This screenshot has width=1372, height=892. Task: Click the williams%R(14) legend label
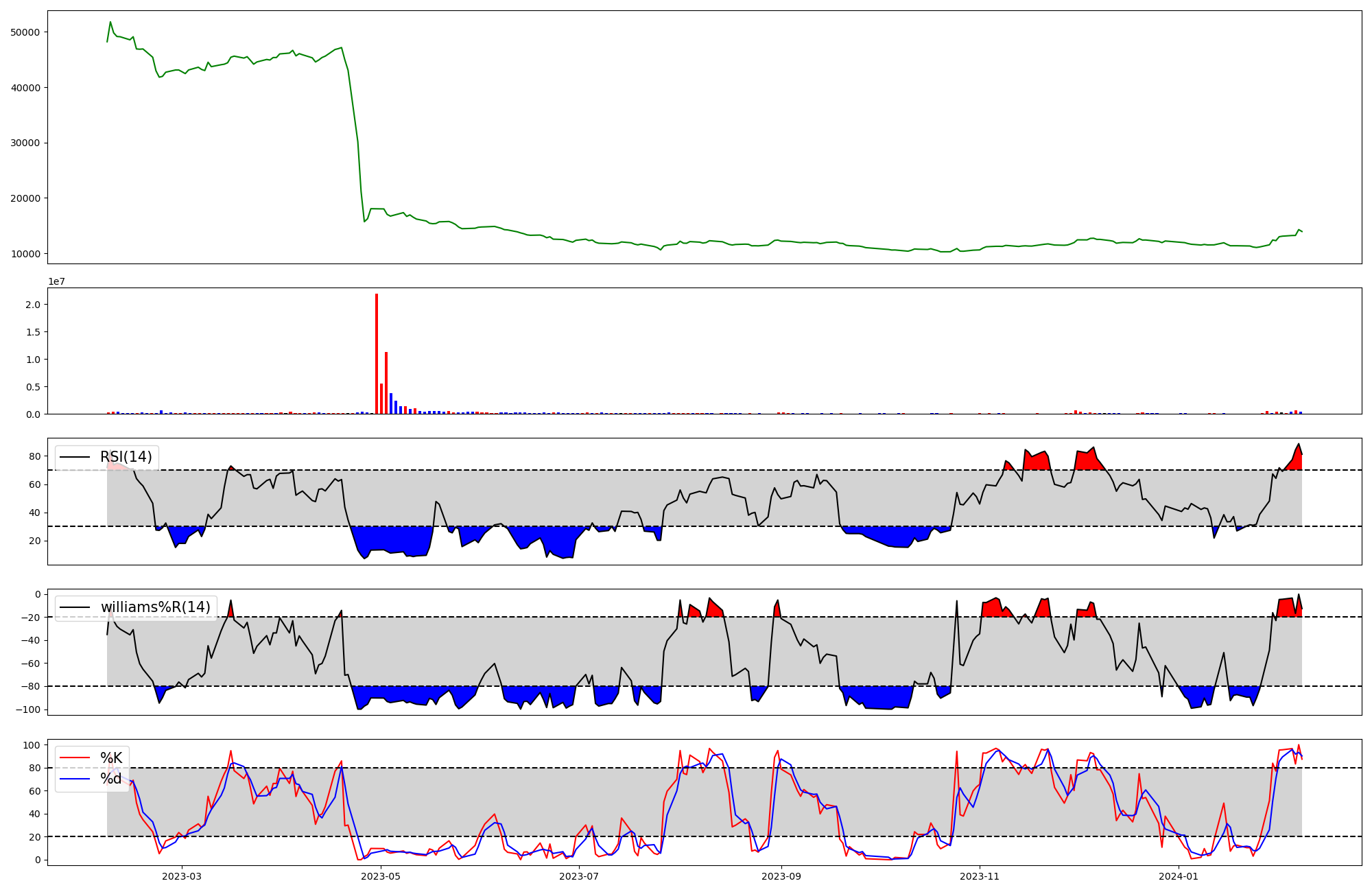click(155, 607)
